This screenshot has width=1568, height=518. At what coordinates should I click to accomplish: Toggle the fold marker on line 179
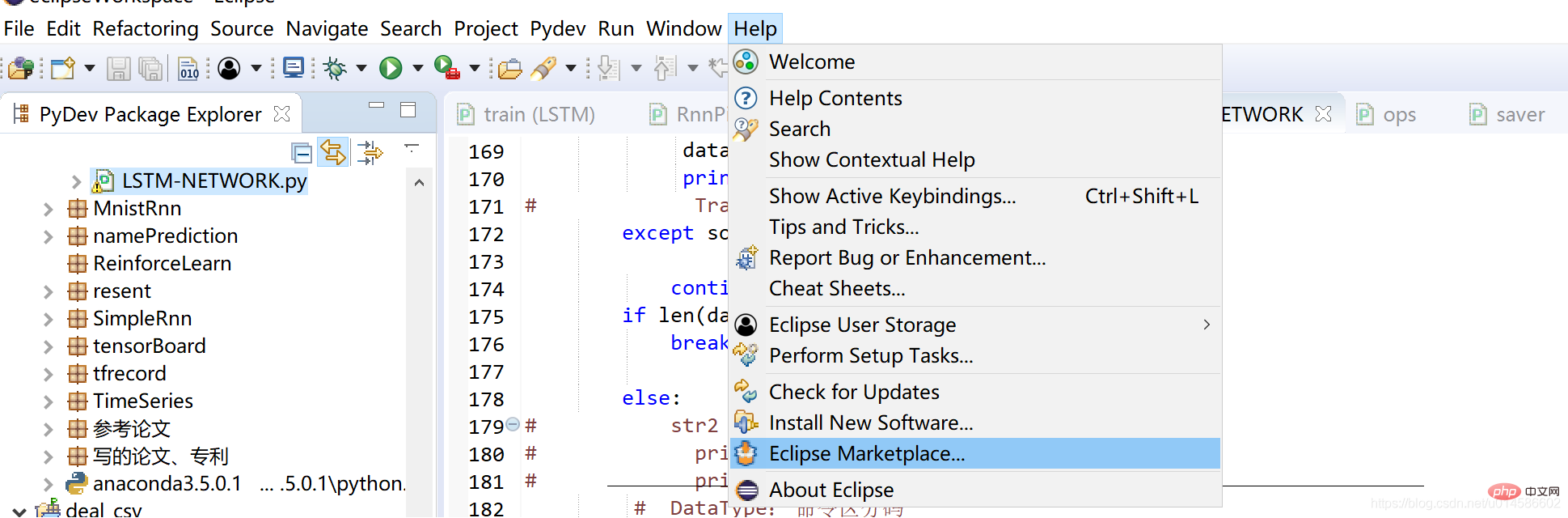tap(513, 425)
